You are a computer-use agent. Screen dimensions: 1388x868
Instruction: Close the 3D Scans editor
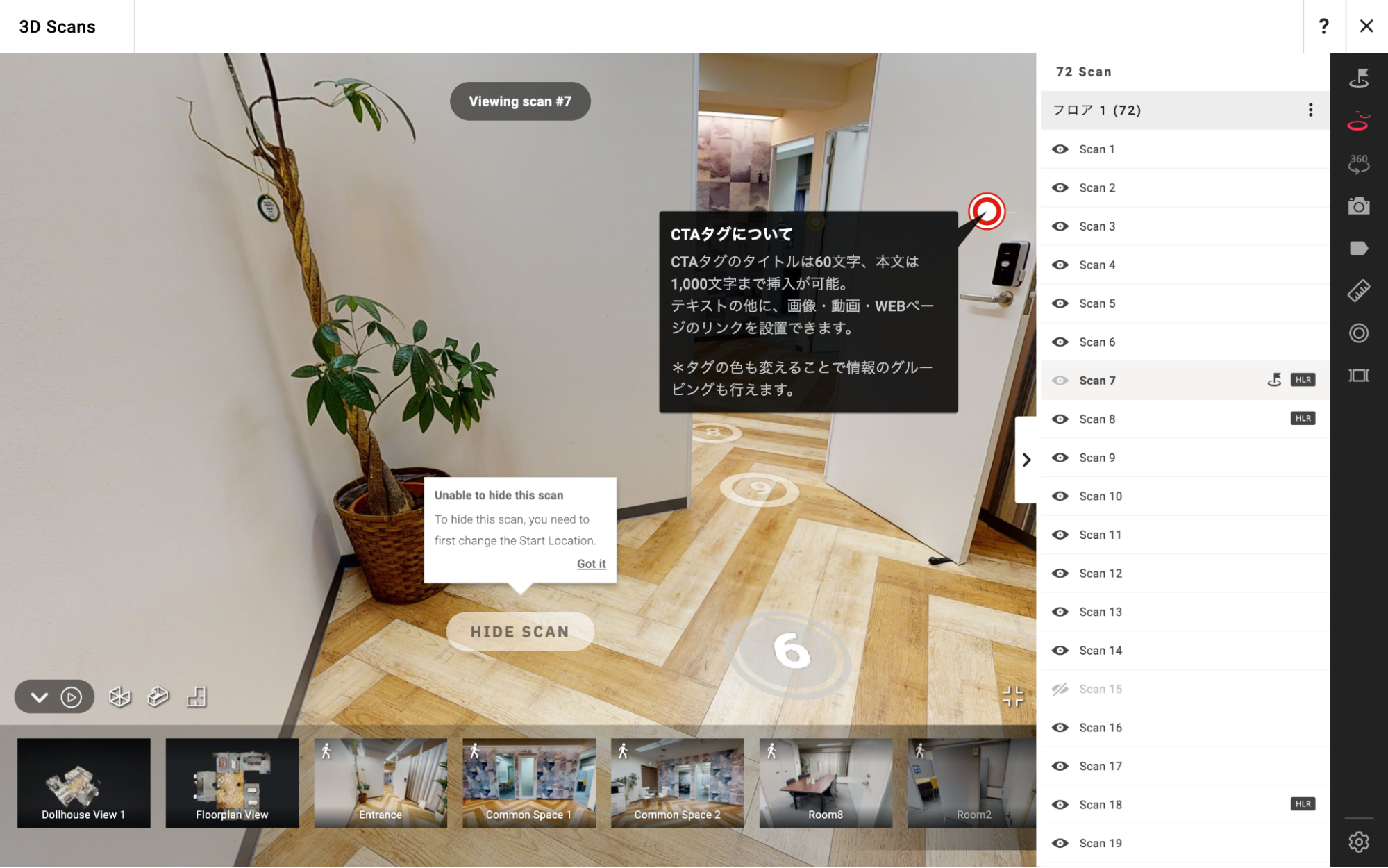1366,26
